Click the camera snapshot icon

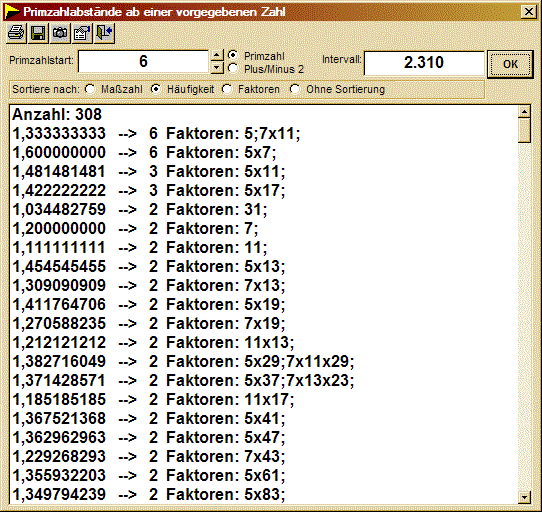point(60,33)
